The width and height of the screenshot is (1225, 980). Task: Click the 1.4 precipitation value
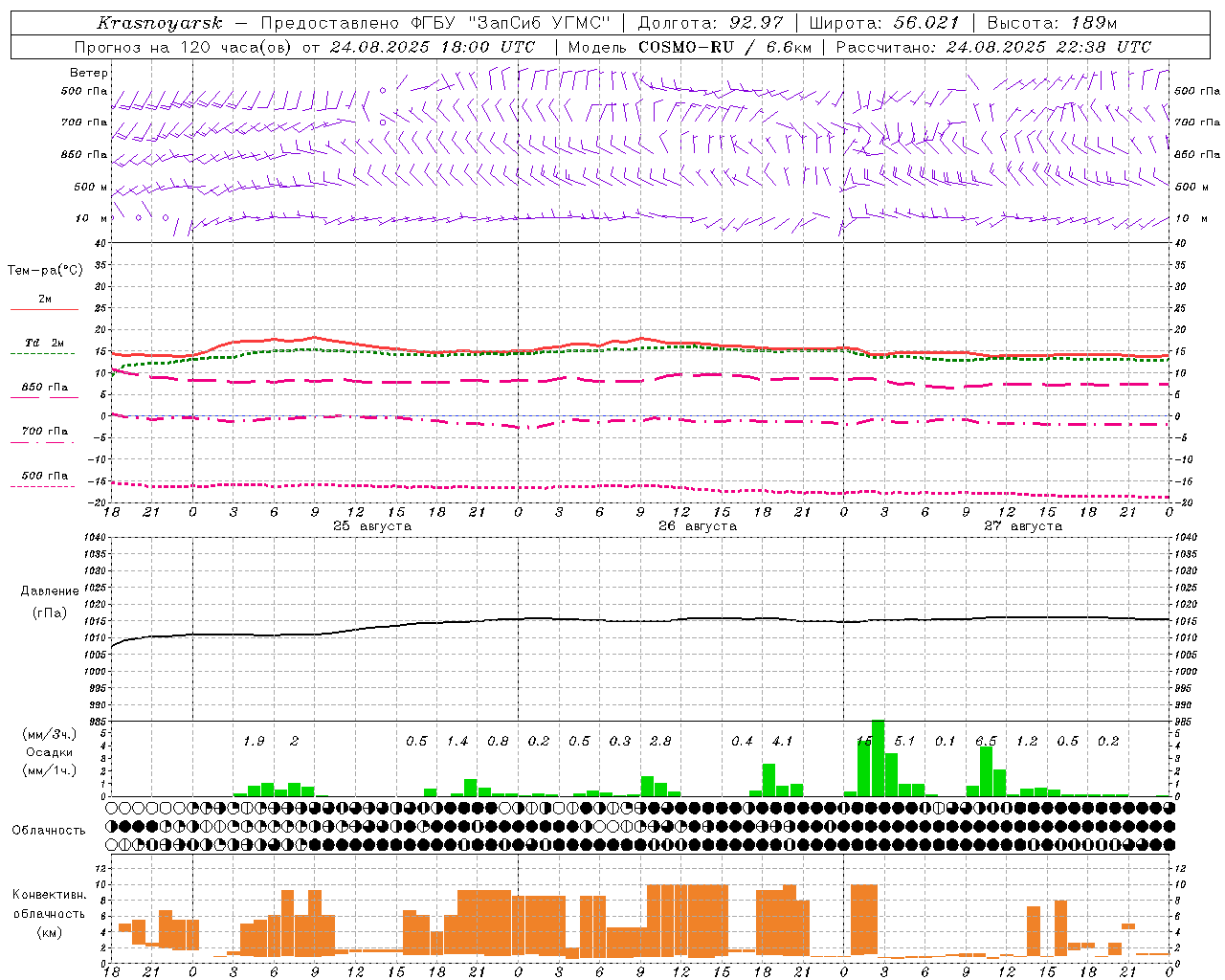coord(457,742)
